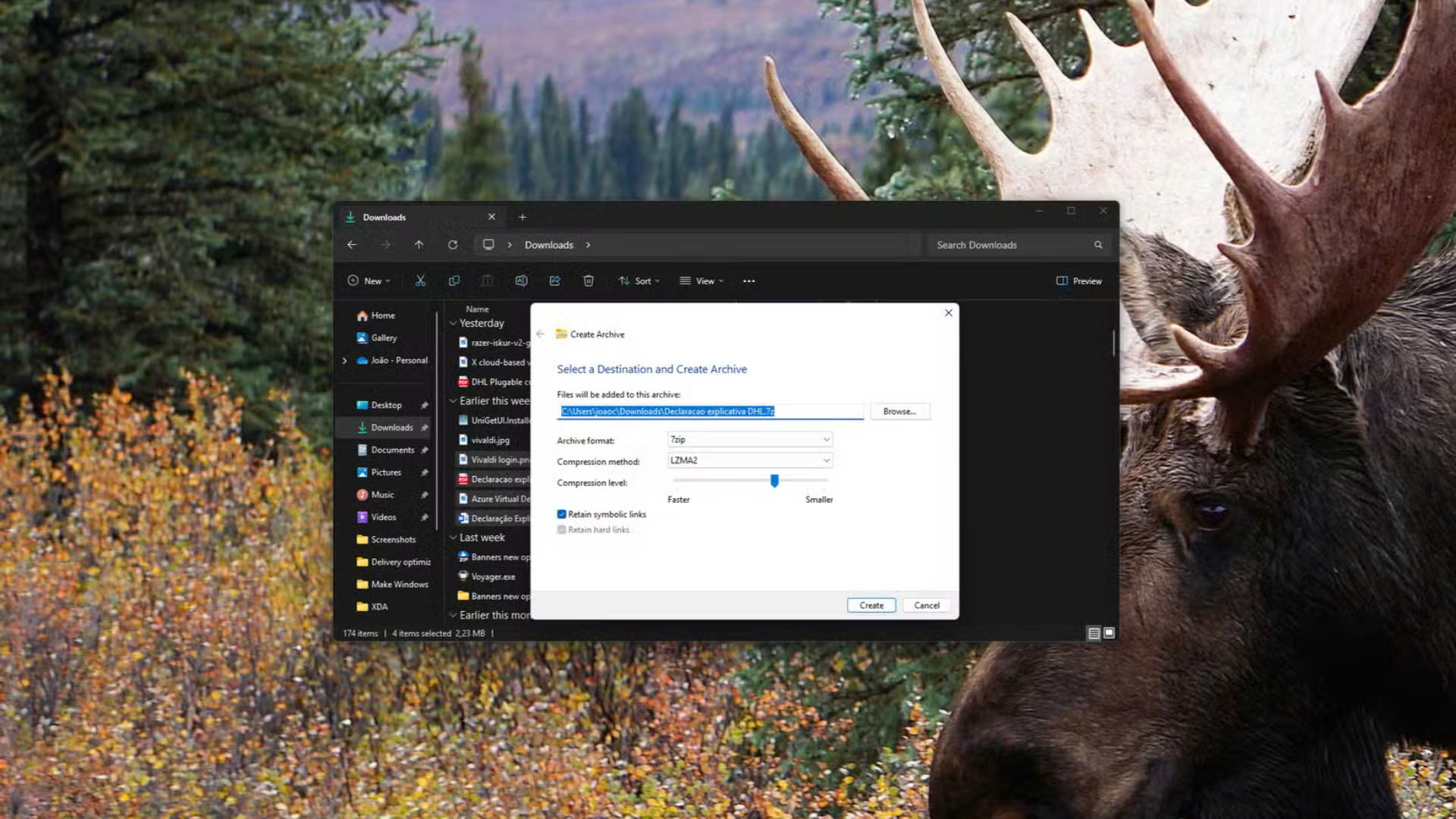Viewport: 1456px width, 819px height.
Task: Click the Browse... button
Action: (x=899, y=411)
